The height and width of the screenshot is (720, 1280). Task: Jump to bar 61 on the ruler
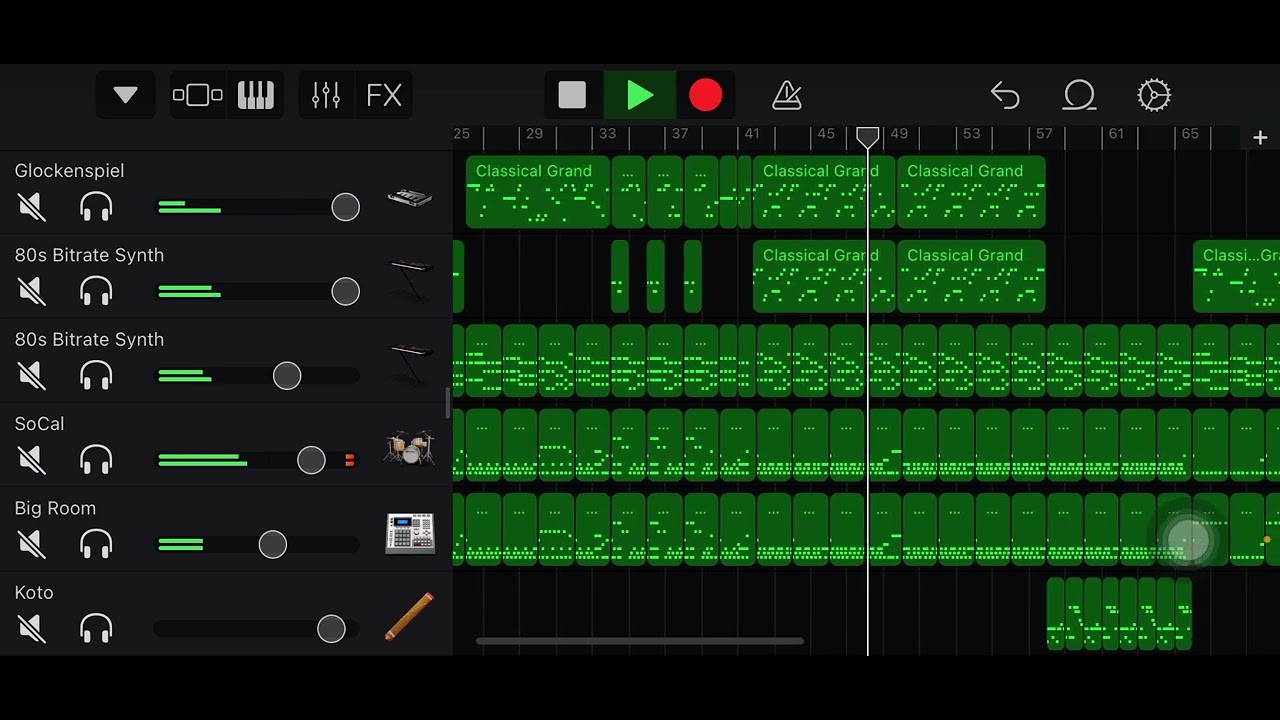click(x=1116, y=134)
